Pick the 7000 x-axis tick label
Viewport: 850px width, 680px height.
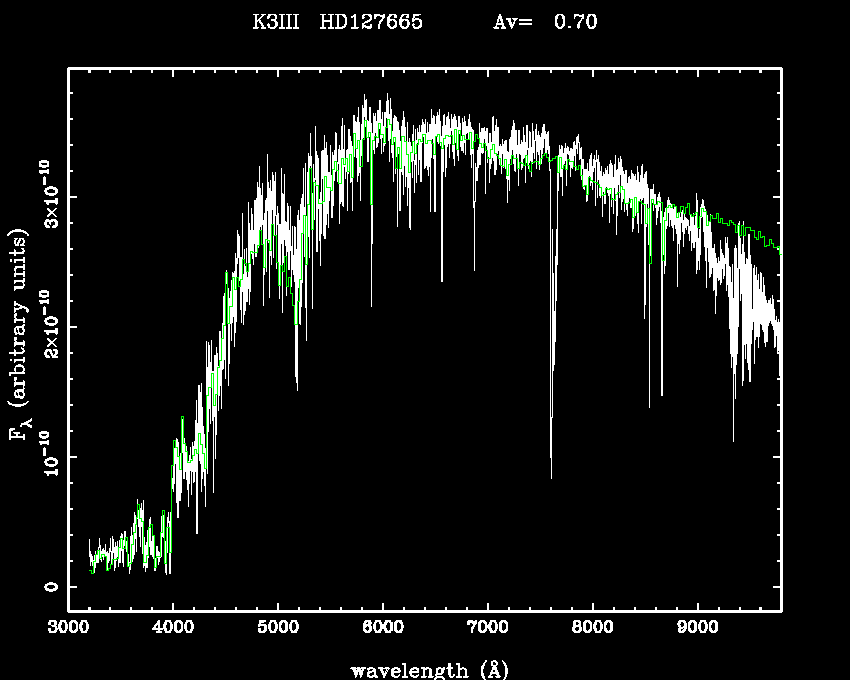click(x=487, y=628)
